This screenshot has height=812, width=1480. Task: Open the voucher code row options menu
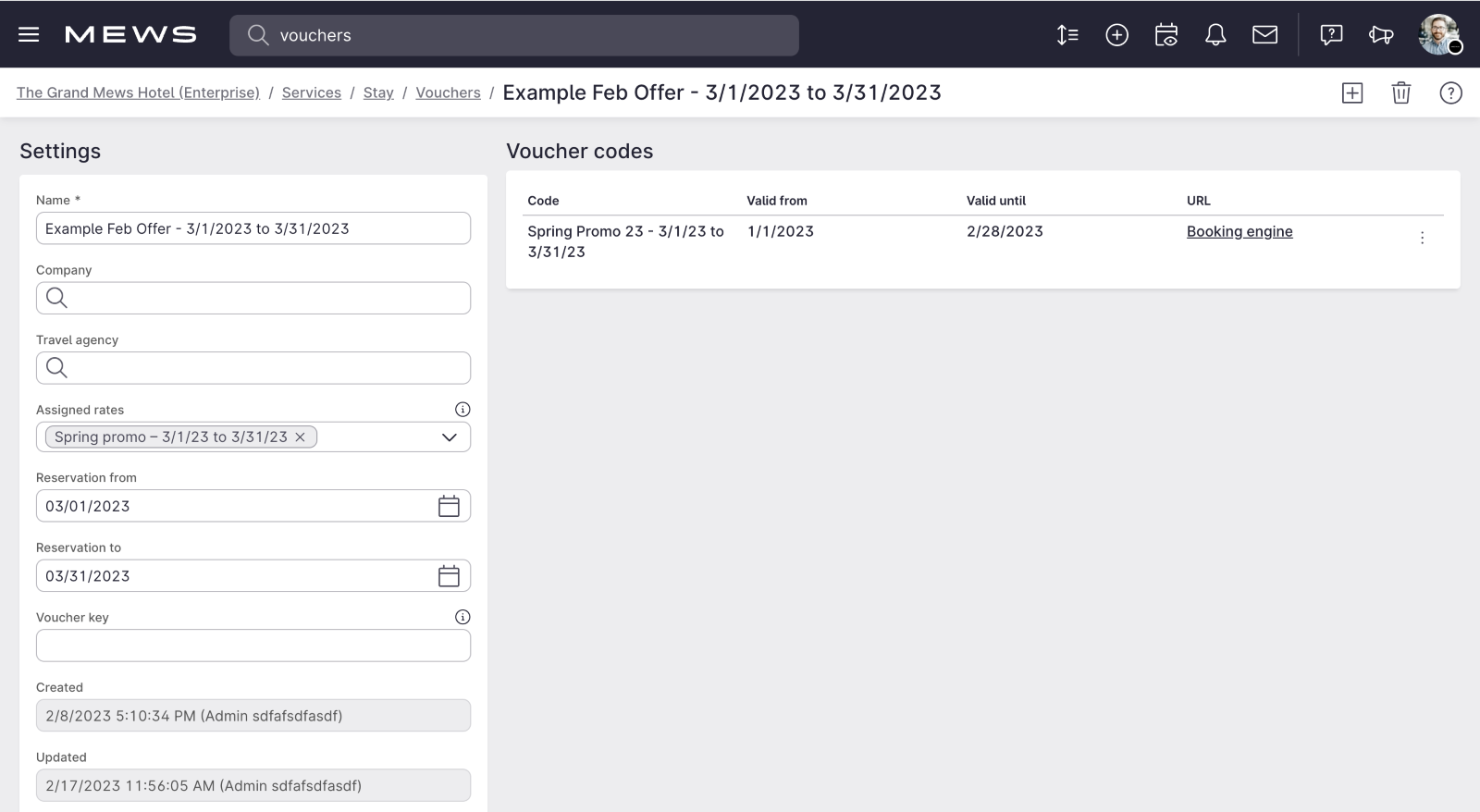(1422, 238)
